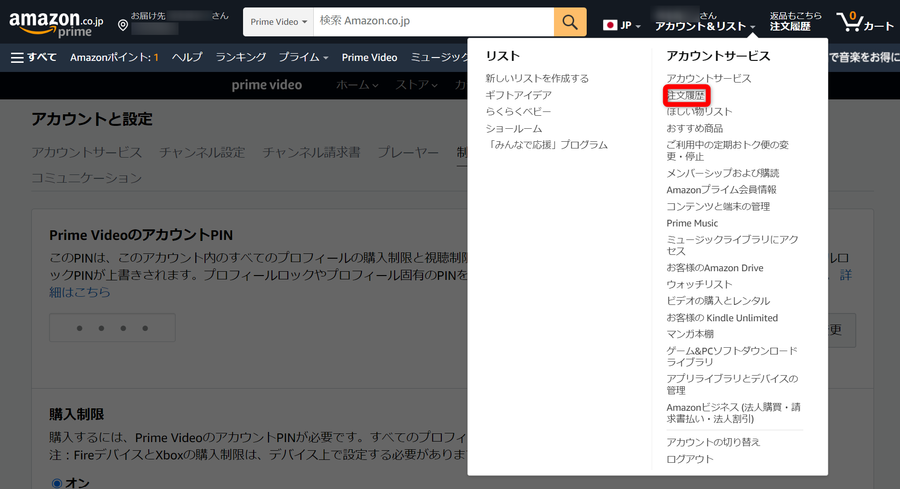Screen dimensions: 900x489
Task: Click ギフトアイデア in the list menu
Action: 518,95
